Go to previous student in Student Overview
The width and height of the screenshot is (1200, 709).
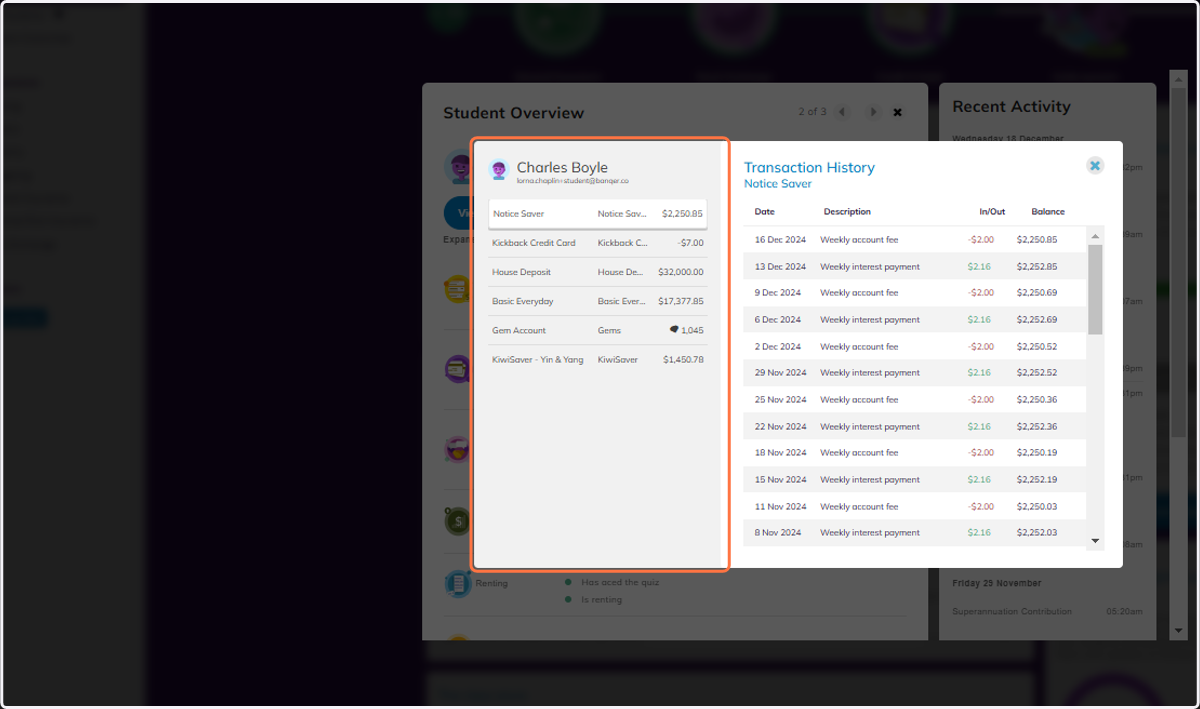(842, 112)
